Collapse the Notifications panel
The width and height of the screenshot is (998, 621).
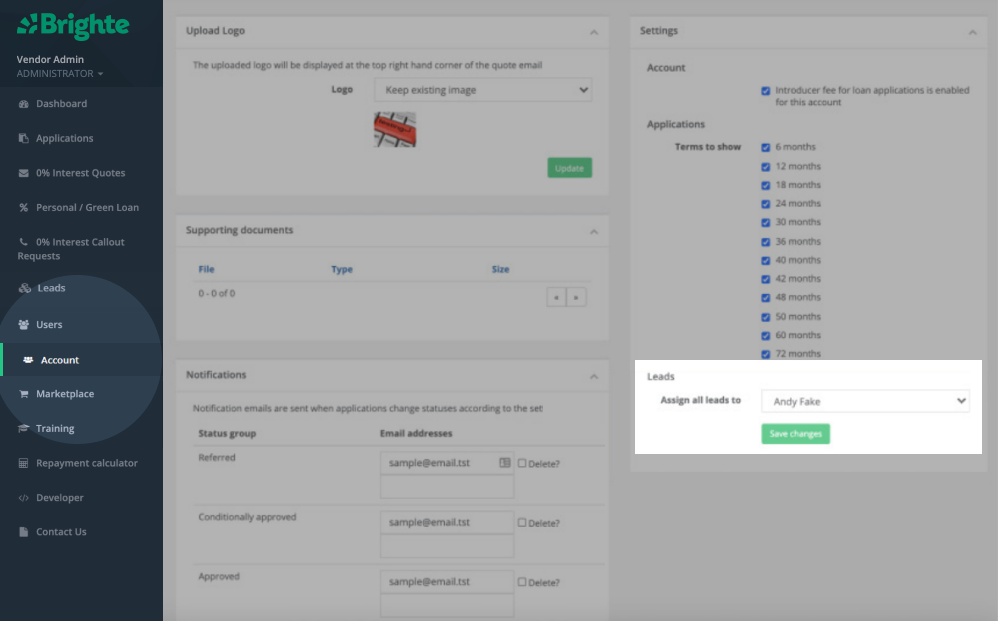[594, 376]
